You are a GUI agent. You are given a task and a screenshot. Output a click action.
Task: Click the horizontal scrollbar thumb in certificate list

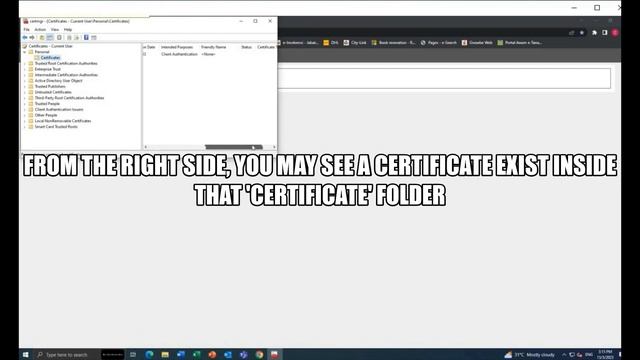(233, 147)
